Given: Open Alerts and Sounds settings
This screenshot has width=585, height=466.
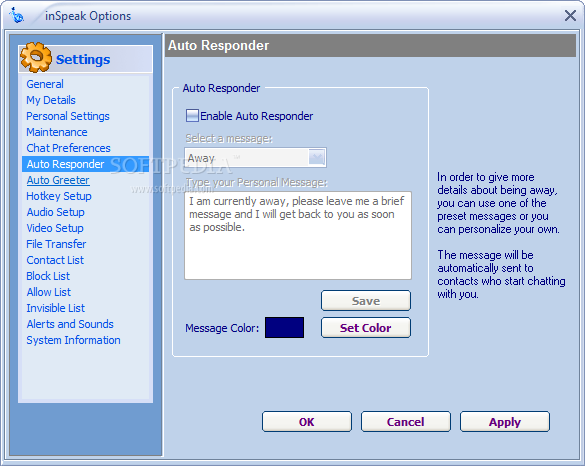Looking at the screenshot, I should tap(70, 324).
